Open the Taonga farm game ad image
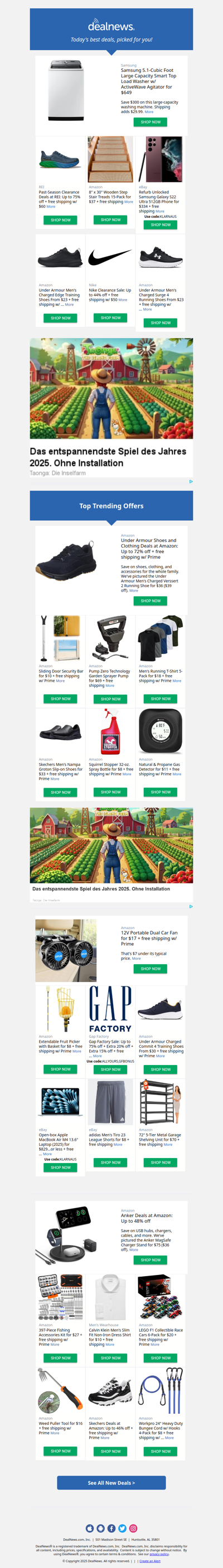The height and width of the screenshot is (1568, 223). pos(111,388)
